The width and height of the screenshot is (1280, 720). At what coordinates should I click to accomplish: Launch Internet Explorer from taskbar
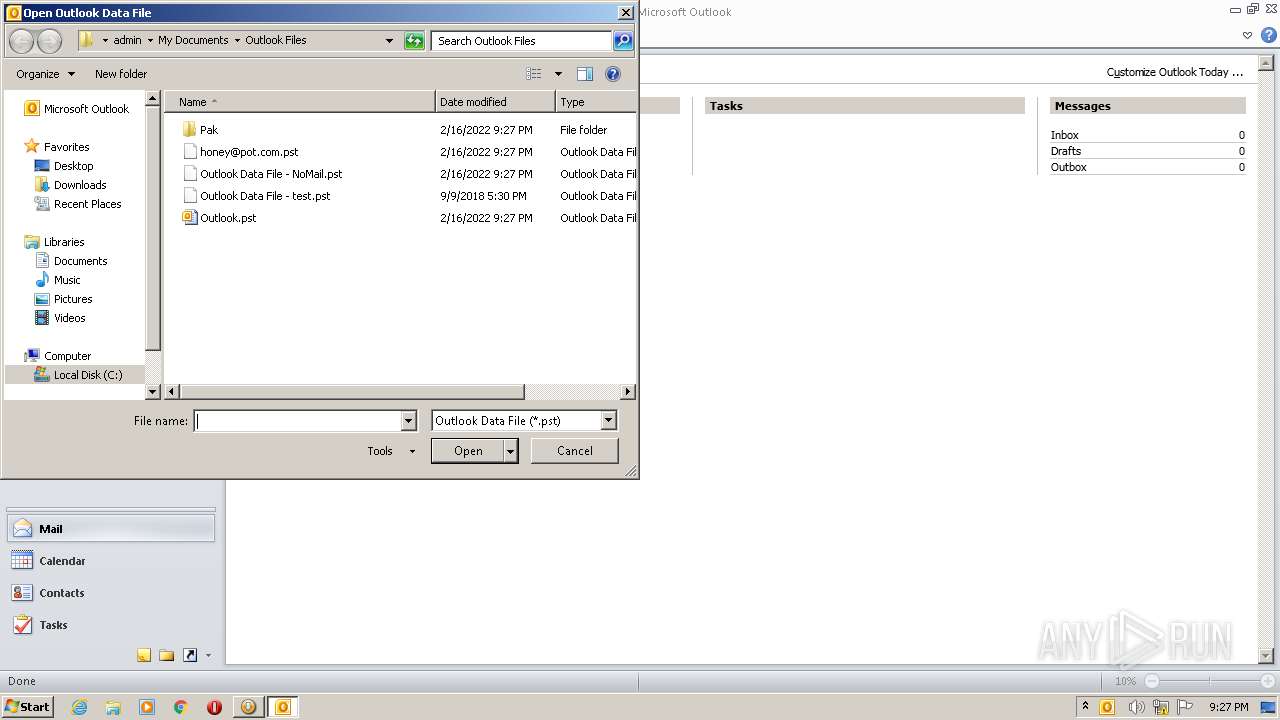coord(79,707)
